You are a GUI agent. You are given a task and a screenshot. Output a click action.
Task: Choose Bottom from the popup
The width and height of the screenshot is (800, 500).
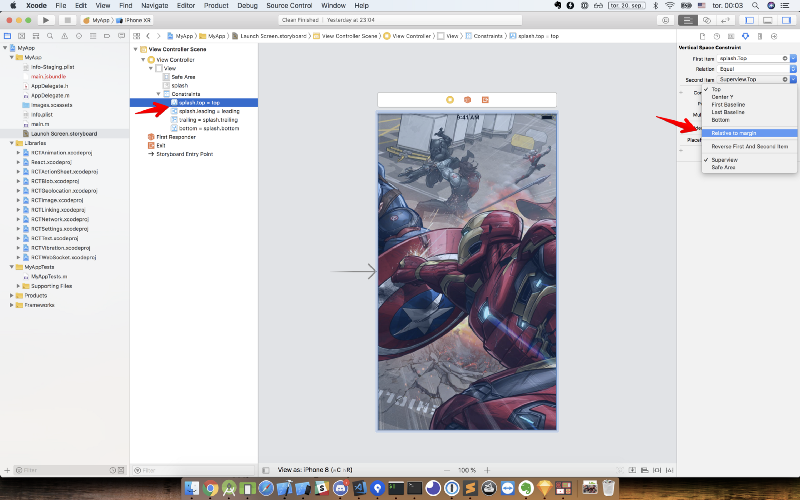pyautogui.click(x=720, y=120)
